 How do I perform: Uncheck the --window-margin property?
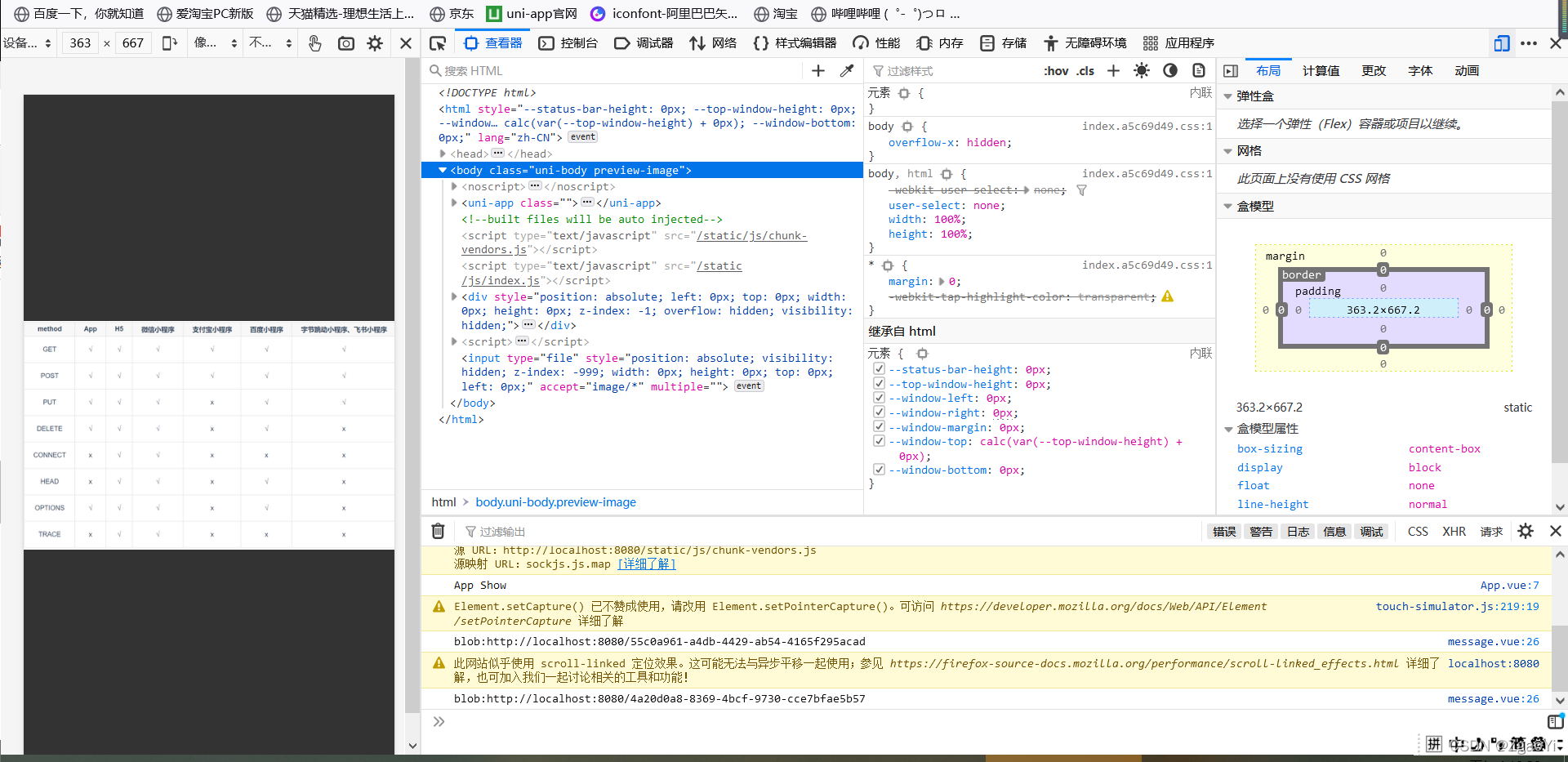coord(879,426)
